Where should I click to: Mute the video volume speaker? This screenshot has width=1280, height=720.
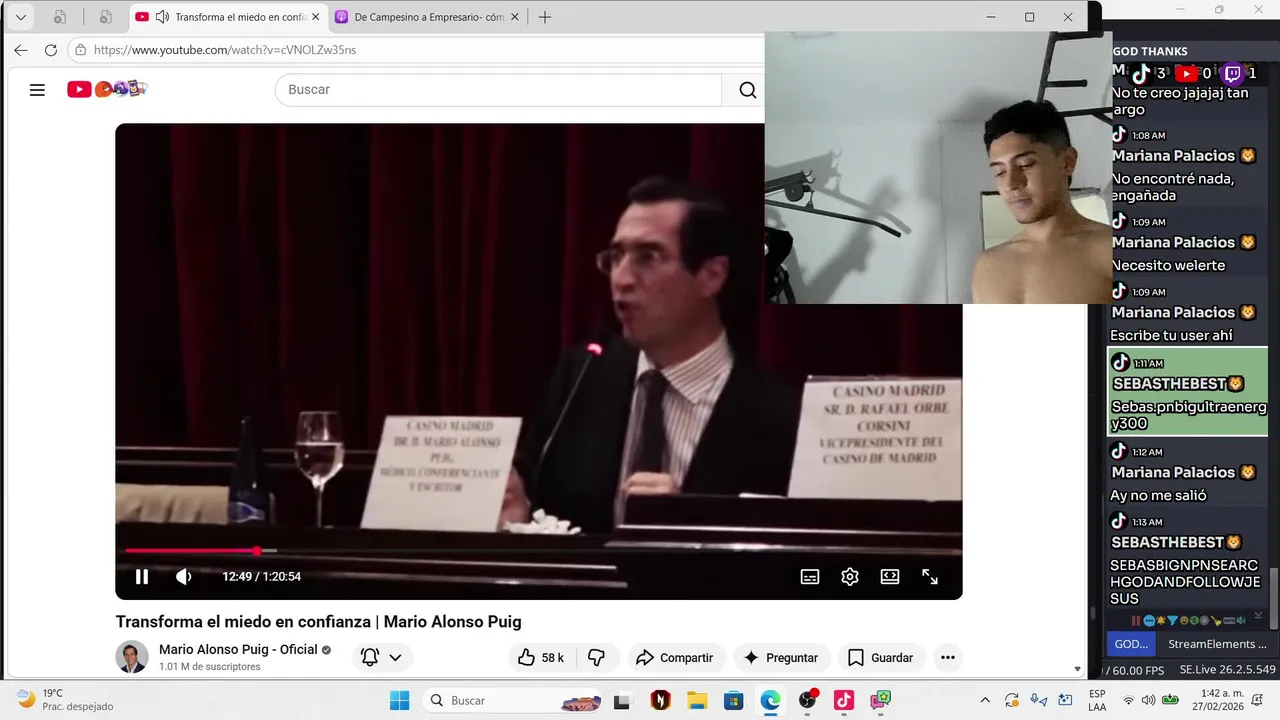point(184,576)
